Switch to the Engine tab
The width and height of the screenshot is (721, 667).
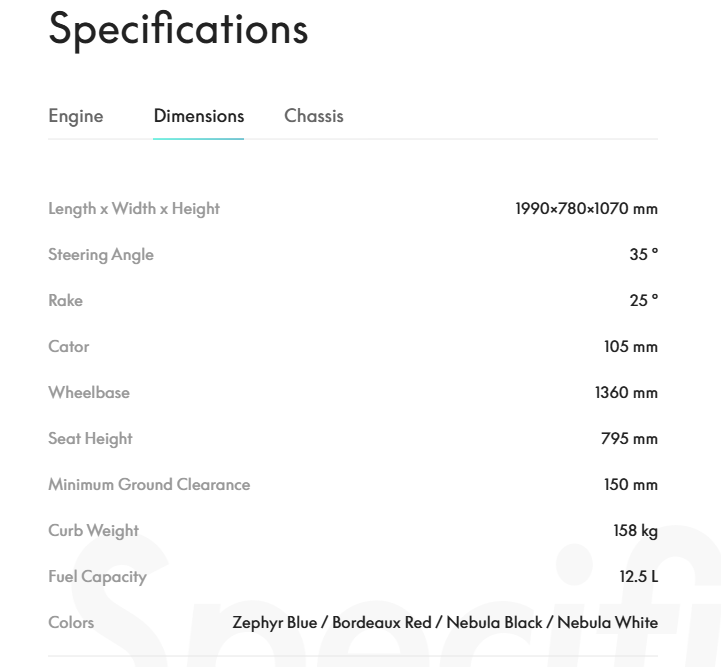(76, 116)
